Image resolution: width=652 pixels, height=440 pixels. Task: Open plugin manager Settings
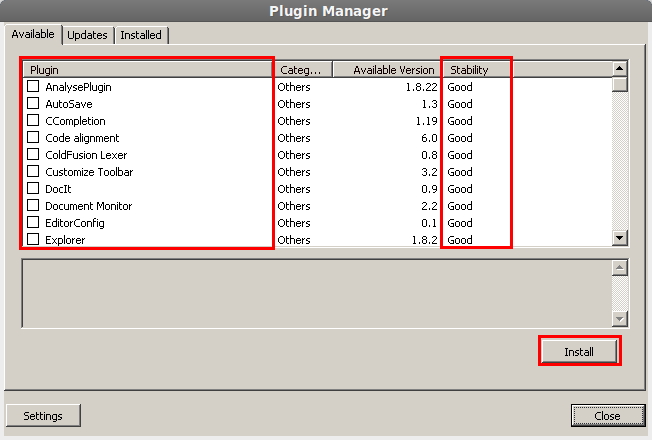(43, 416)
